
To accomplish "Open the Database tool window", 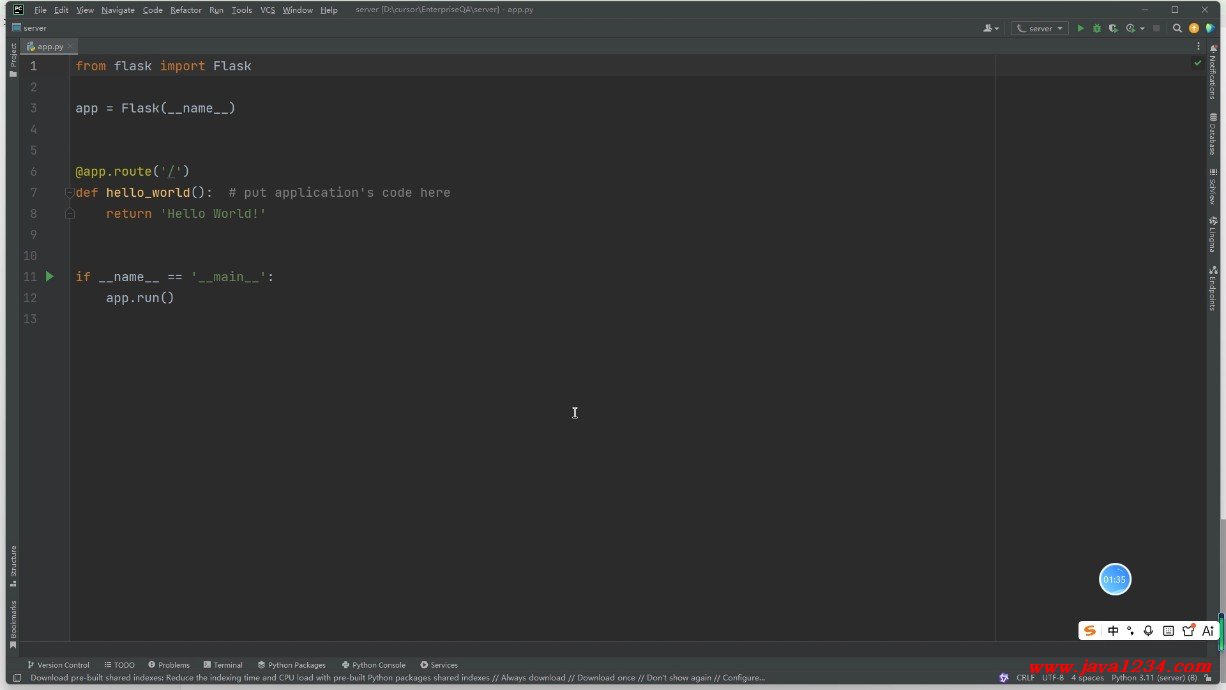I will [x=1213, y=134].
